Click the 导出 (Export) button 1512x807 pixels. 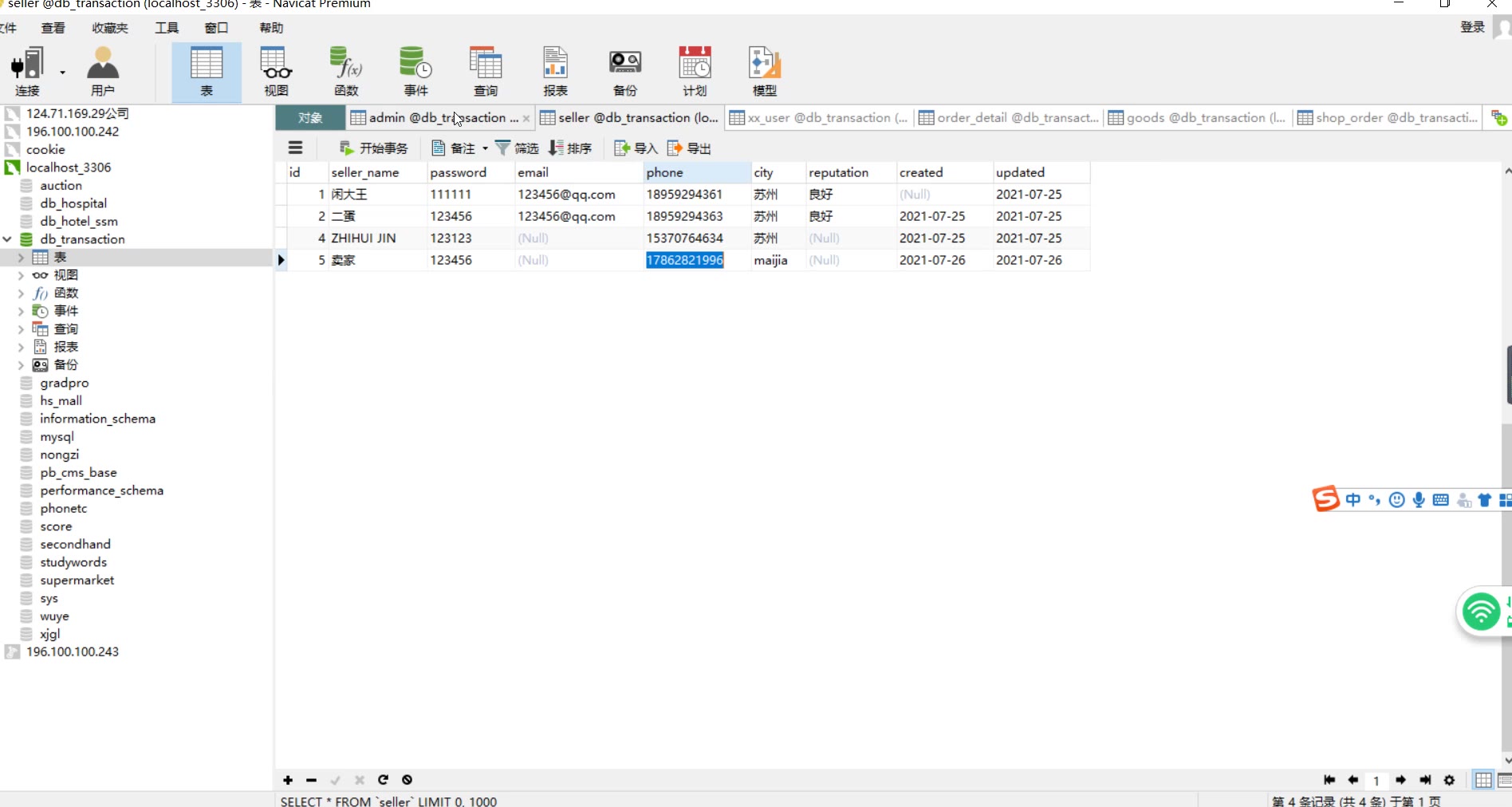[689, 148]
